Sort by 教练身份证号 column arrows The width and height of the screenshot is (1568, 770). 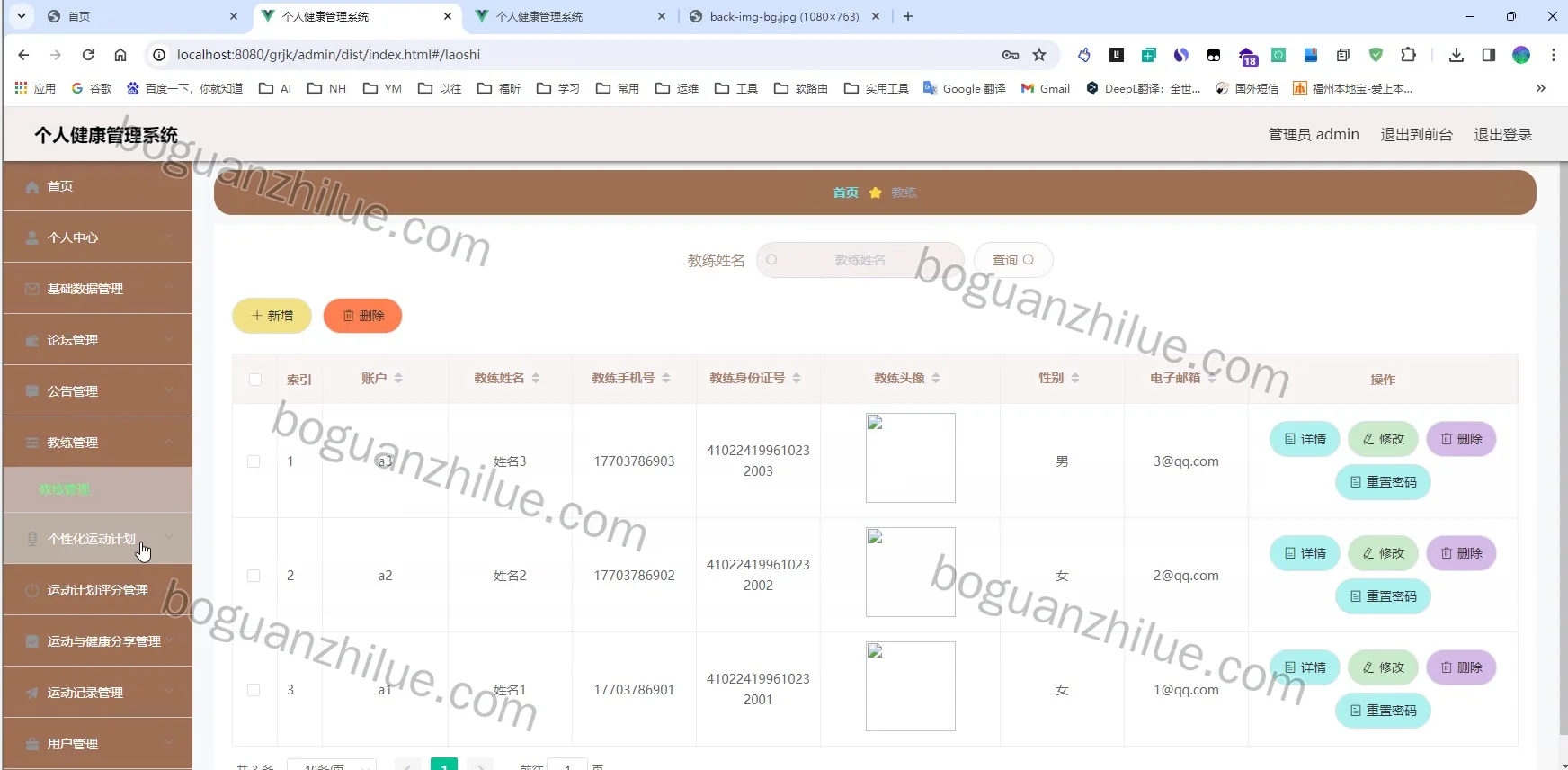point(797,378)
